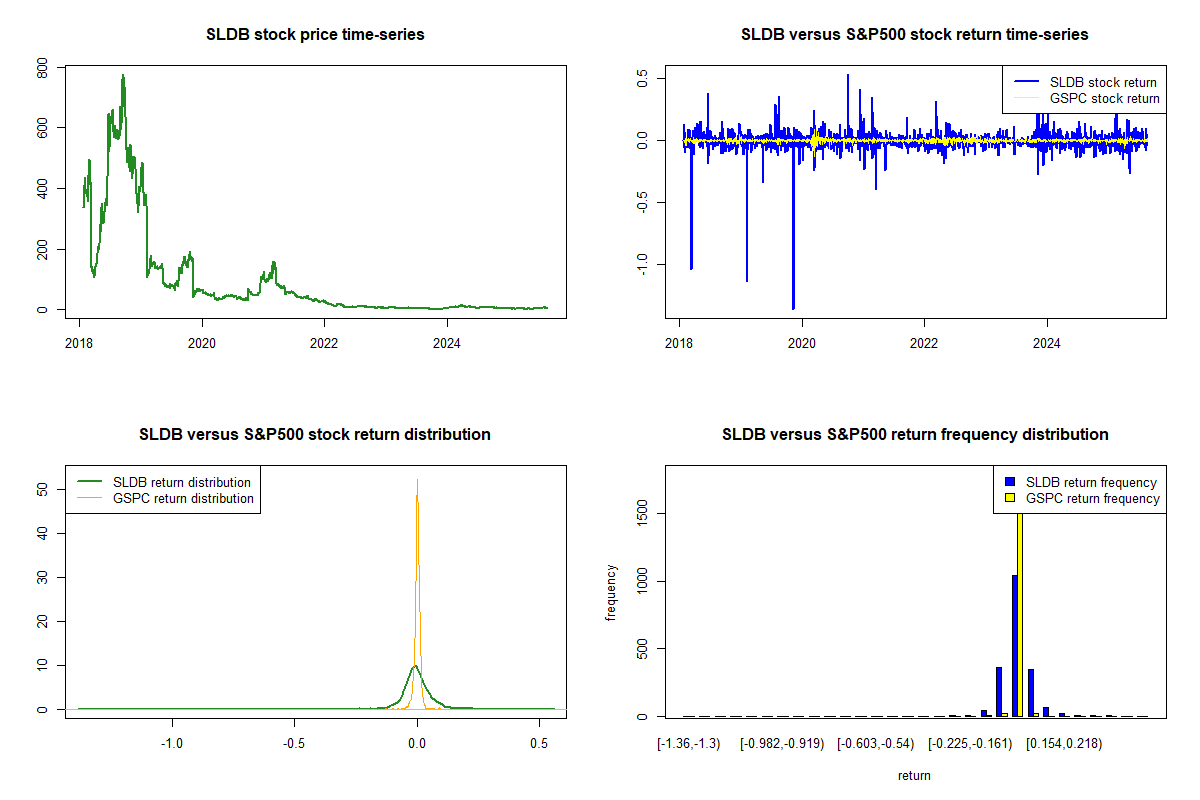This screenshot has height=800, width=1200.
Task: Click the -1.0 tick on the density plot x-axis
Action: [172, 744]
